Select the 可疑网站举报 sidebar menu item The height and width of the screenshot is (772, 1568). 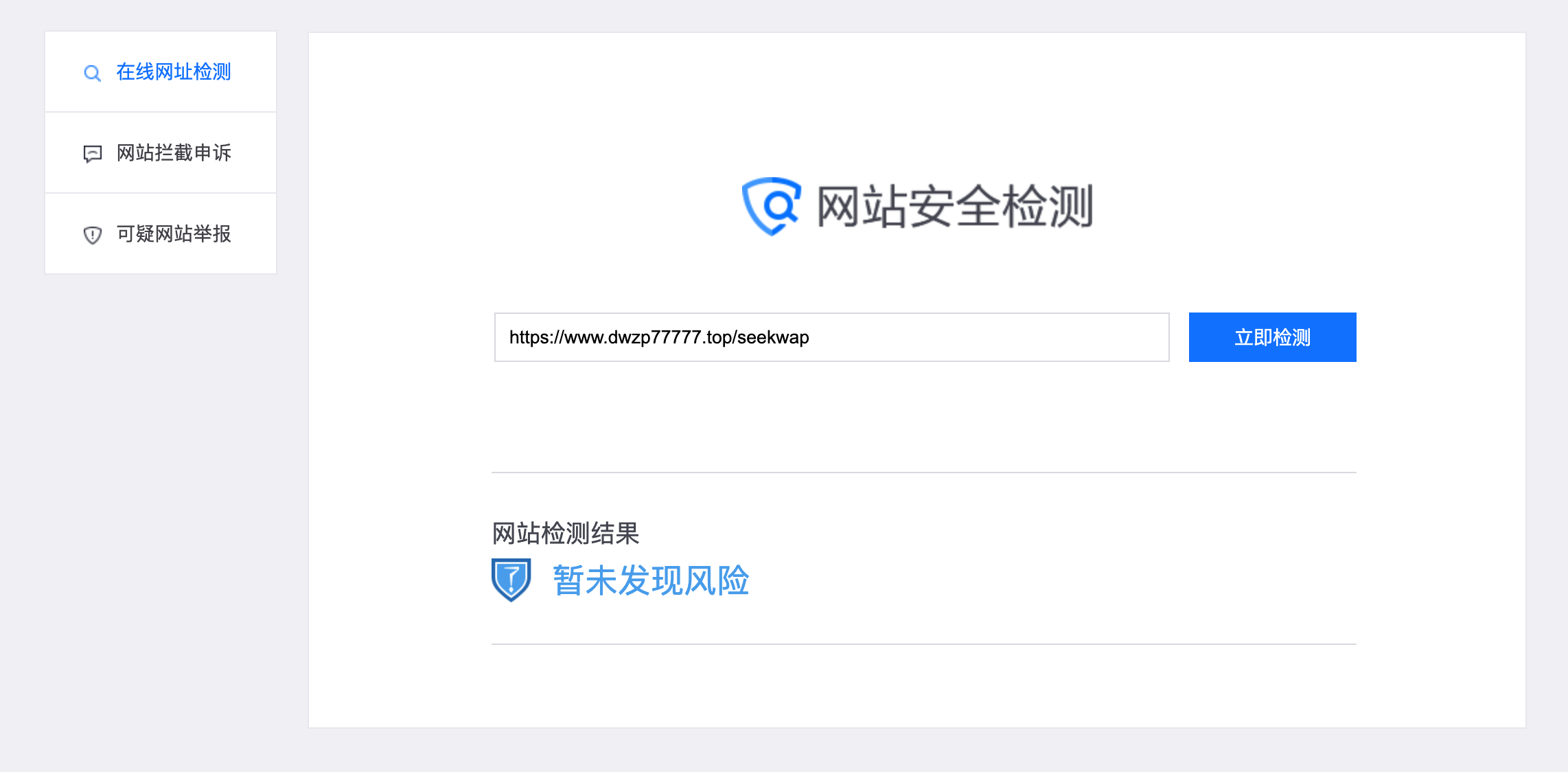[161, 234]
